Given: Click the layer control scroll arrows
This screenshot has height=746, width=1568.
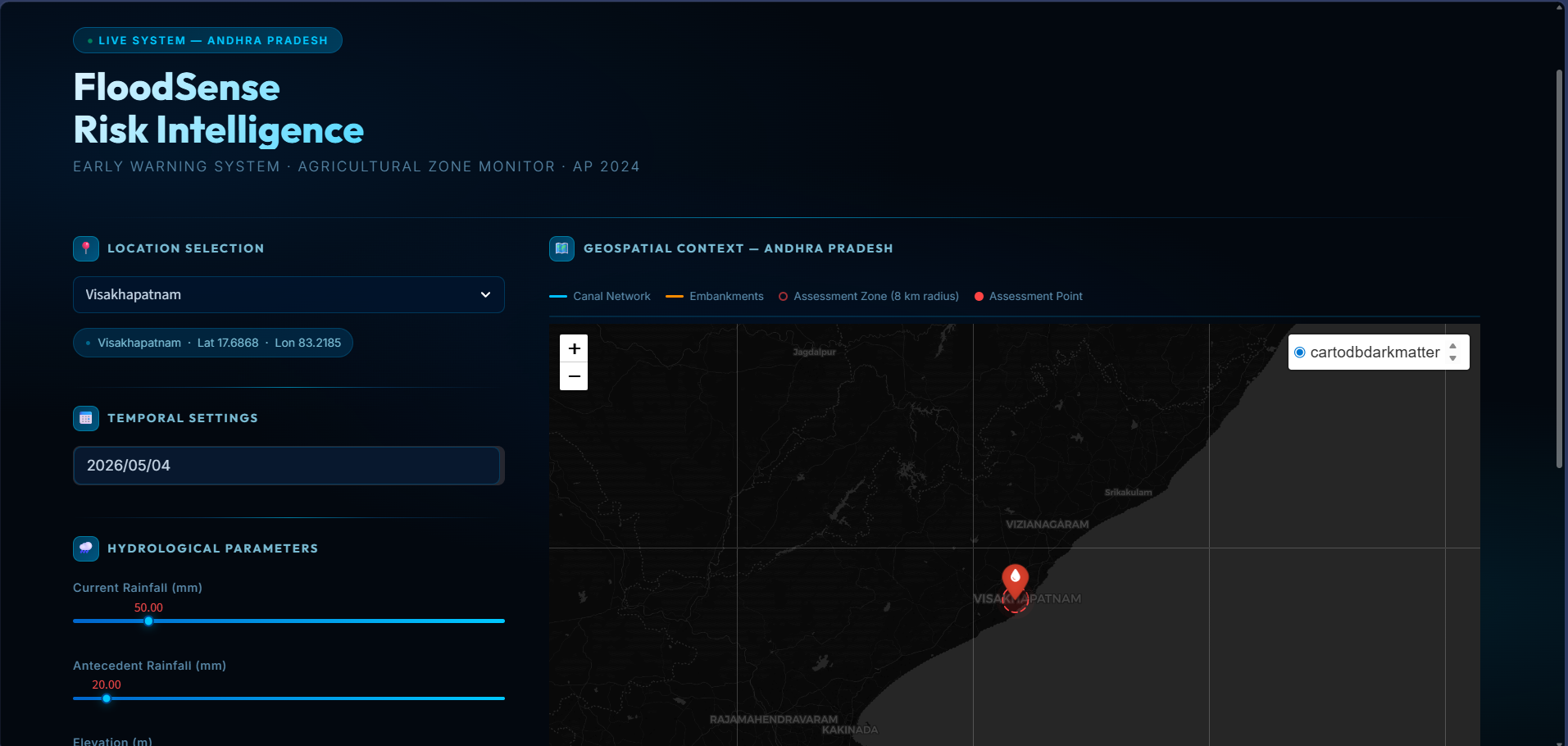Looking at the screenshot, I should [x=1452, y=353].
